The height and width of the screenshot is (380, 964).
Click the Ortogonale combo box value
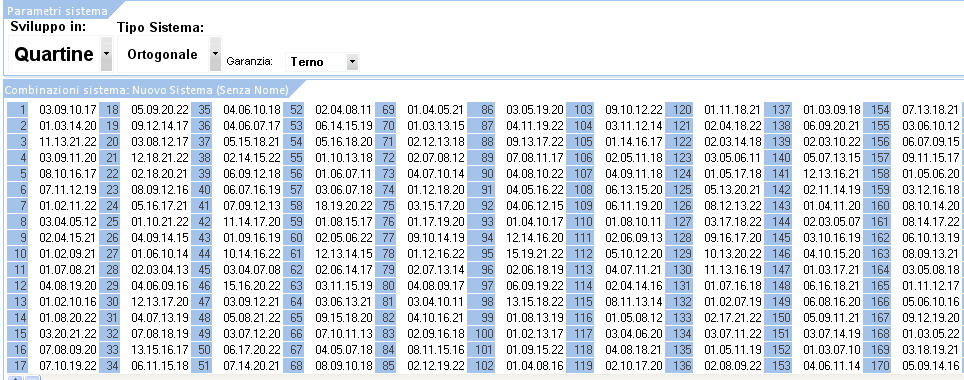tap(163, 54)
